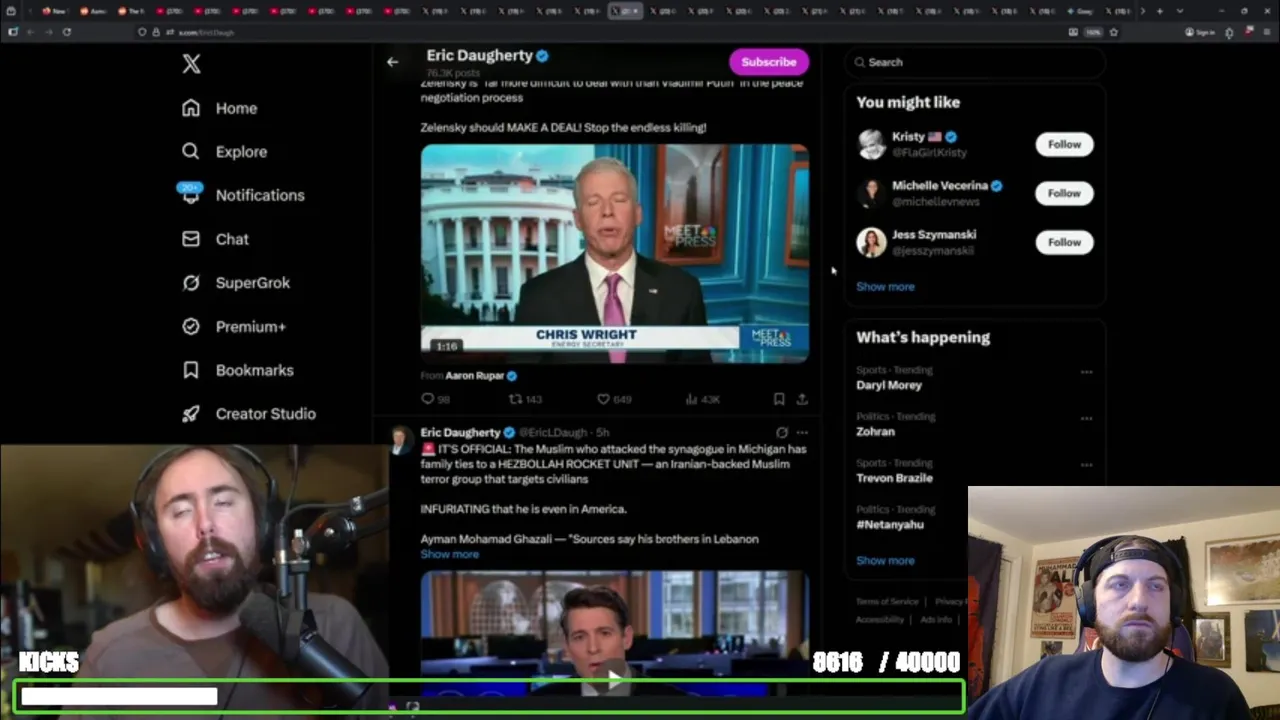Play the Chris Wright Meet the Press video

click(614, 253)
